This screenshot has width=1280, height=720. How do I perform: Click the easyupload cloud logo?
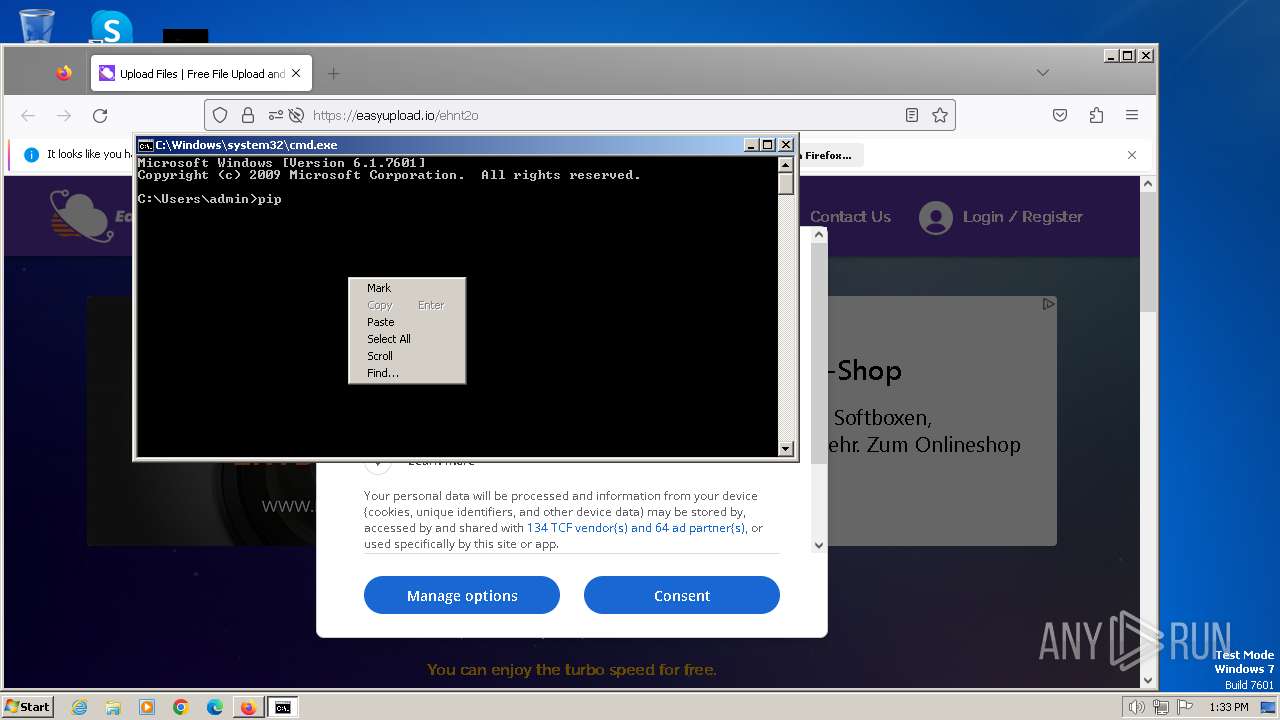[x=82, y=215]
